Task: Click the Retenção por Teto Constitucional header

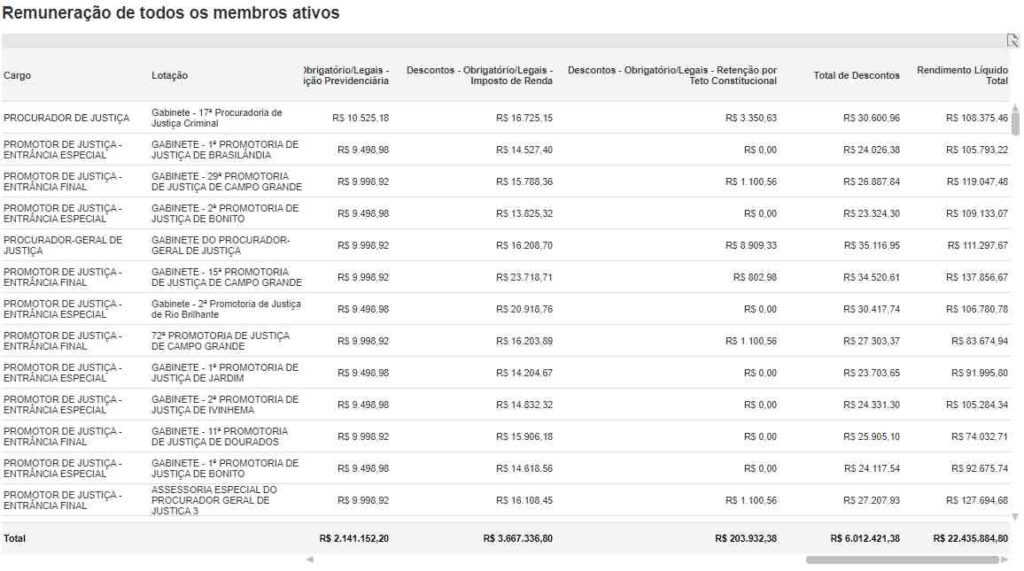Action: [x=672, y=76]
